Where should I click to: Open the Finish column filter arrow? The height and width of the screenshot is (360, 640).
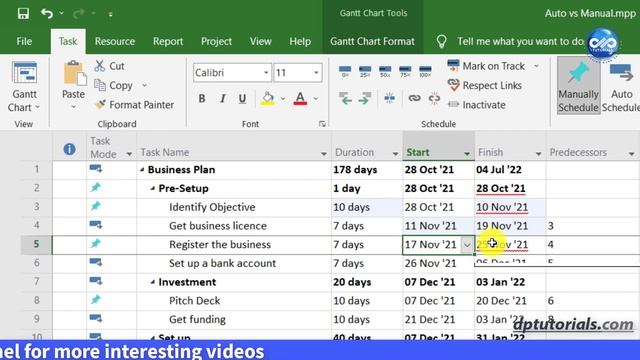click(538, 153)
